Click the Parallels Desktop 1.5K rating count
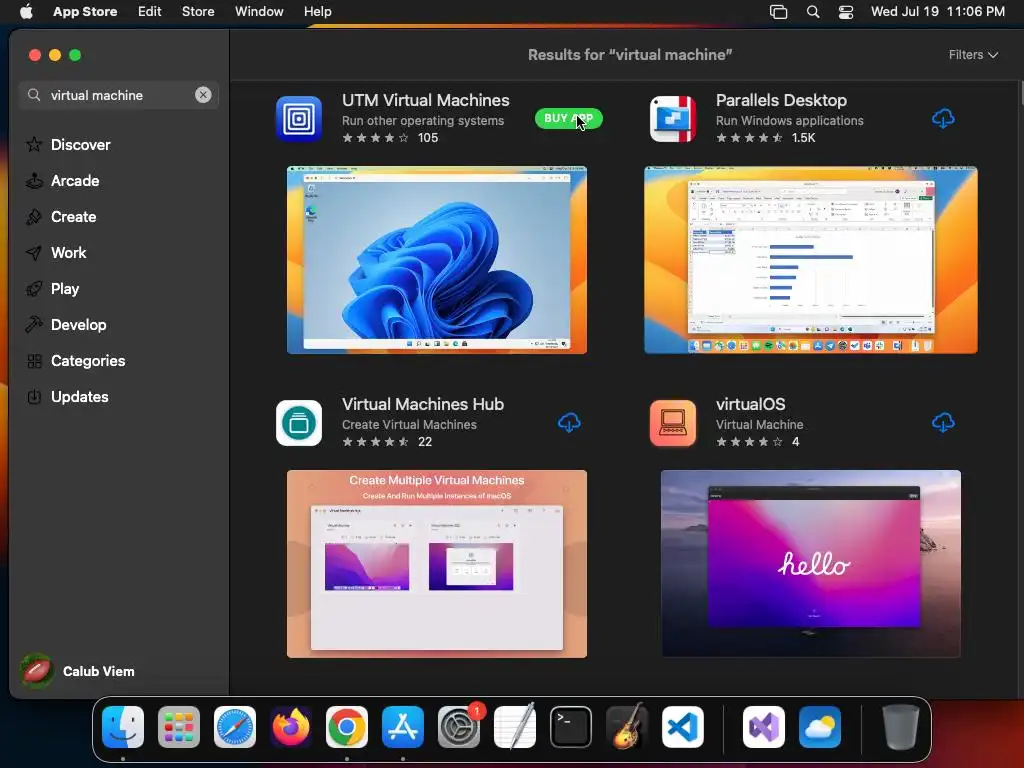The height and width of the screenshot is (768, 1024). click(x=803, y=138)
